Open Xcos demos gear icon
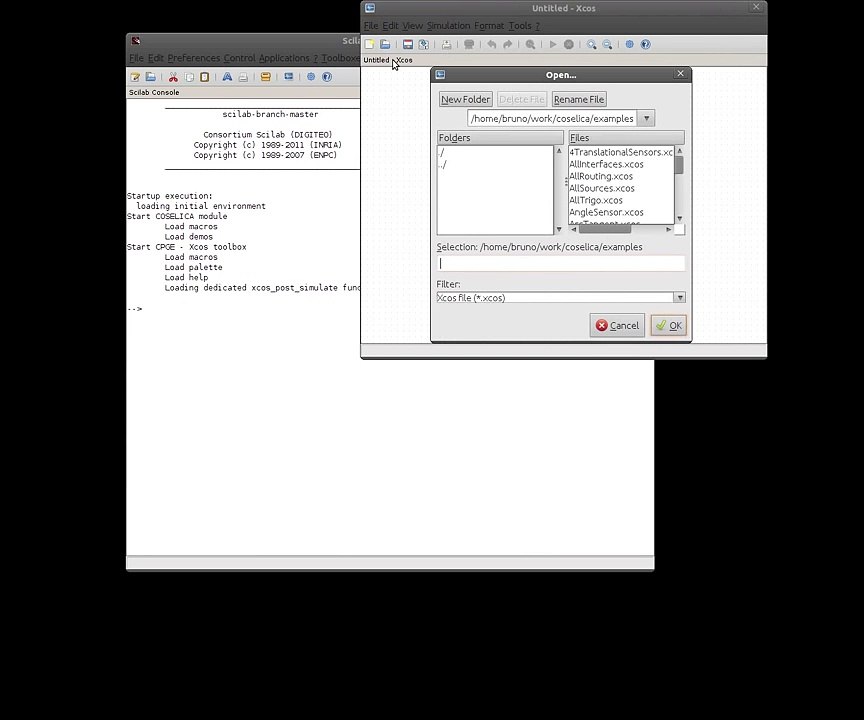The width and height of the screenshot is (864, 720). (629, 45)
